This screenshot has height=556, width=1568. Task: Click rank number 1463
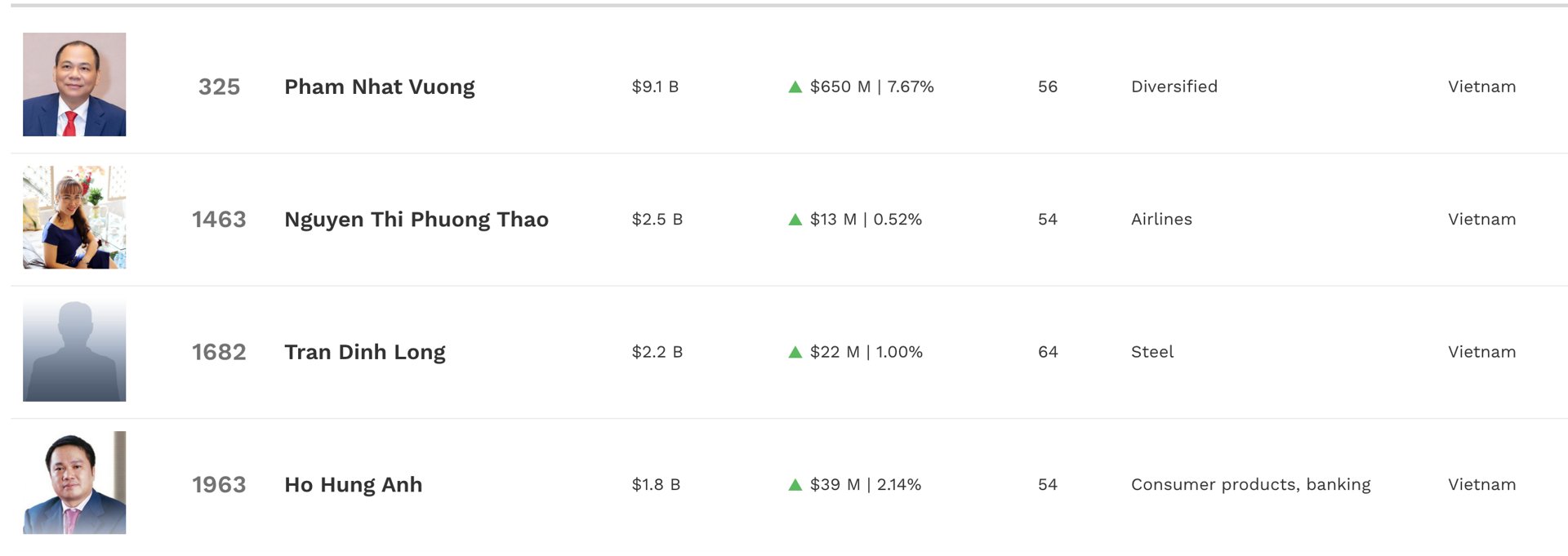coord(219,220)
